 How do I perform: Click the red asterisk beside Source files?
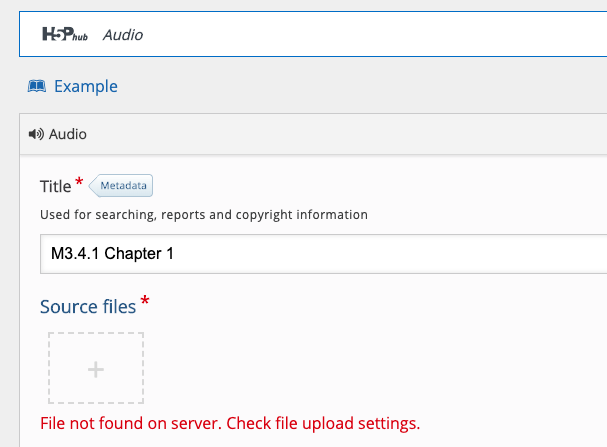point(145,300)
